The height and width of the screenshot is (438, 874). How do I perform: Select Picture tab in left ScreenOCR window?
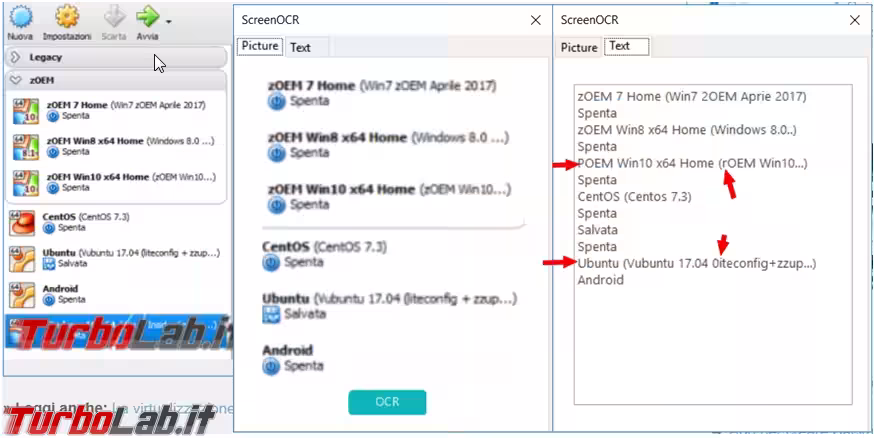tap(260, 46)
